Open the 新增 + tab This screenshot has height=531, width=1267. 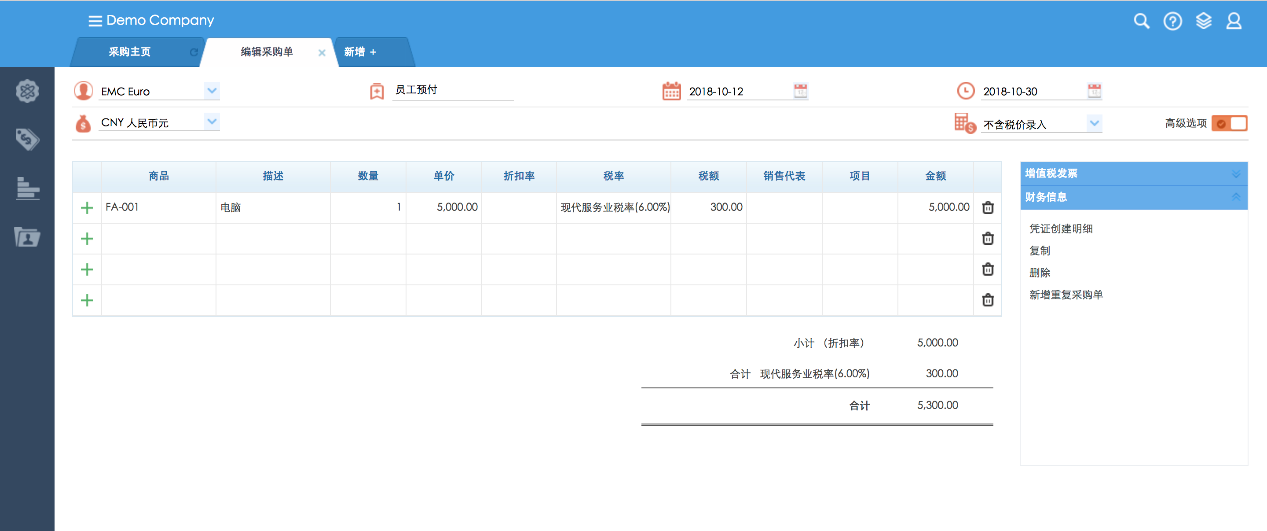point(360,52)
